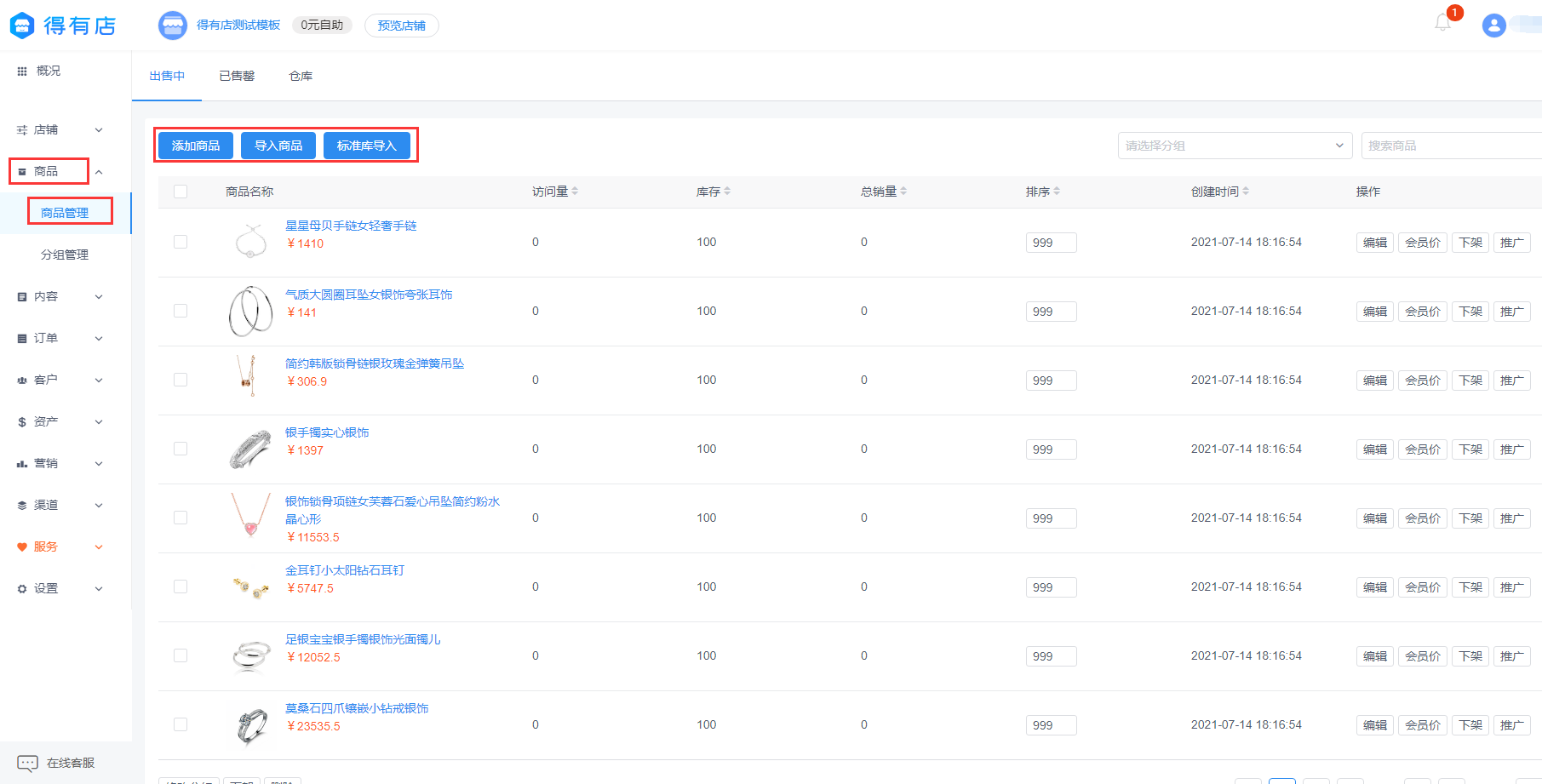Open the 请选择分组 dropdown
The image size is (1542, 784).
1235,146
